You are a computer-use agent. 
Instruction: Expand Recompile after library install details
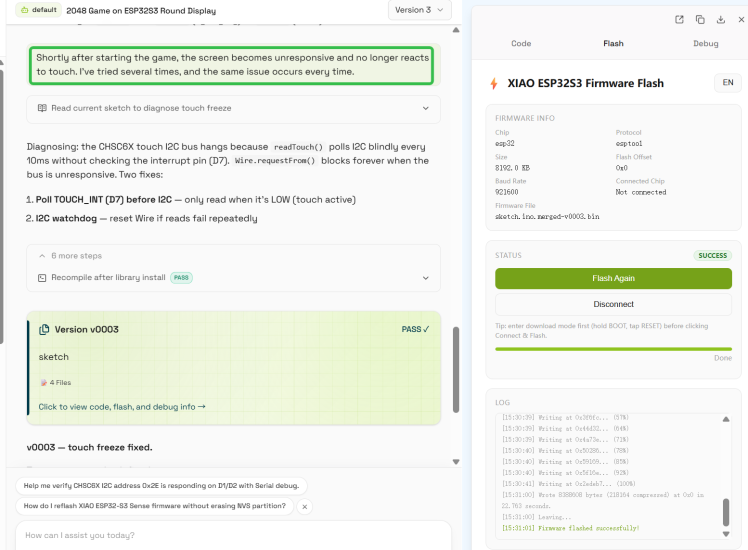tap(426, 278)
